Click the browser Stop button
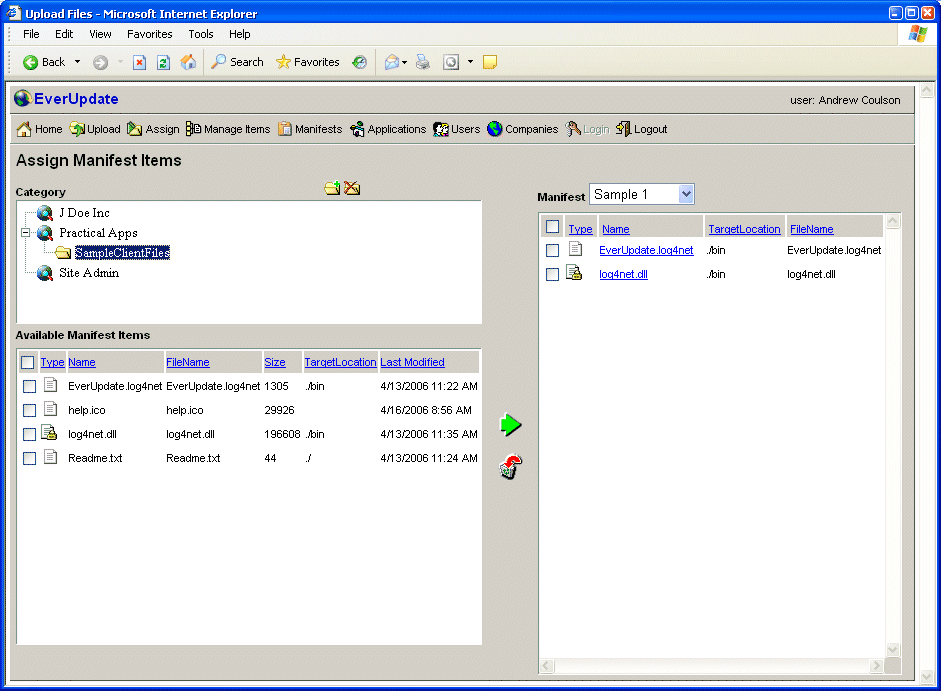 139,62
